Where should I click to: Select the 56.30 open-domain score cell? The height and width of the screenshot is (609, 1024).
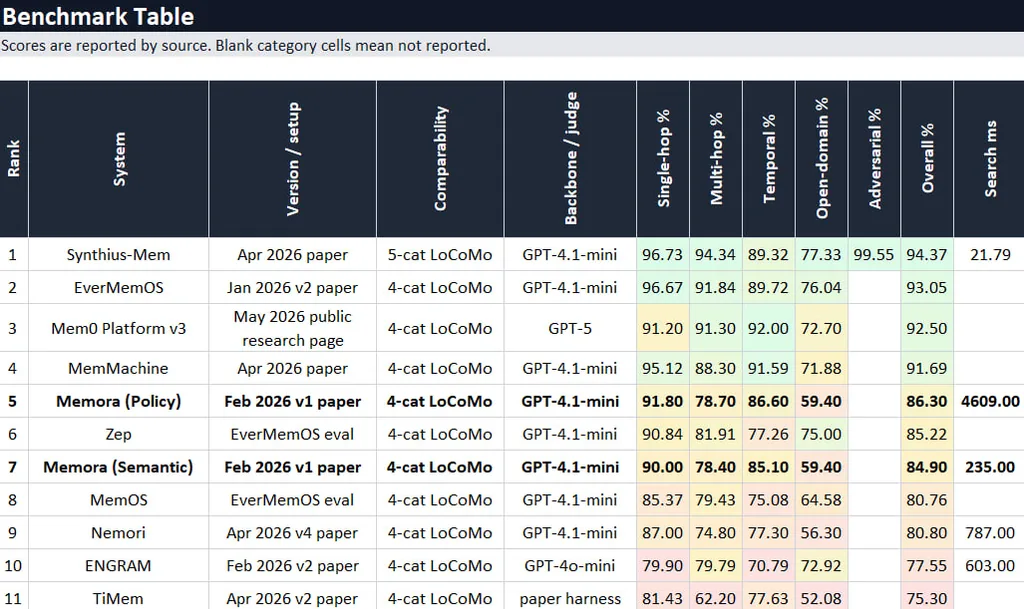[822, 533]
